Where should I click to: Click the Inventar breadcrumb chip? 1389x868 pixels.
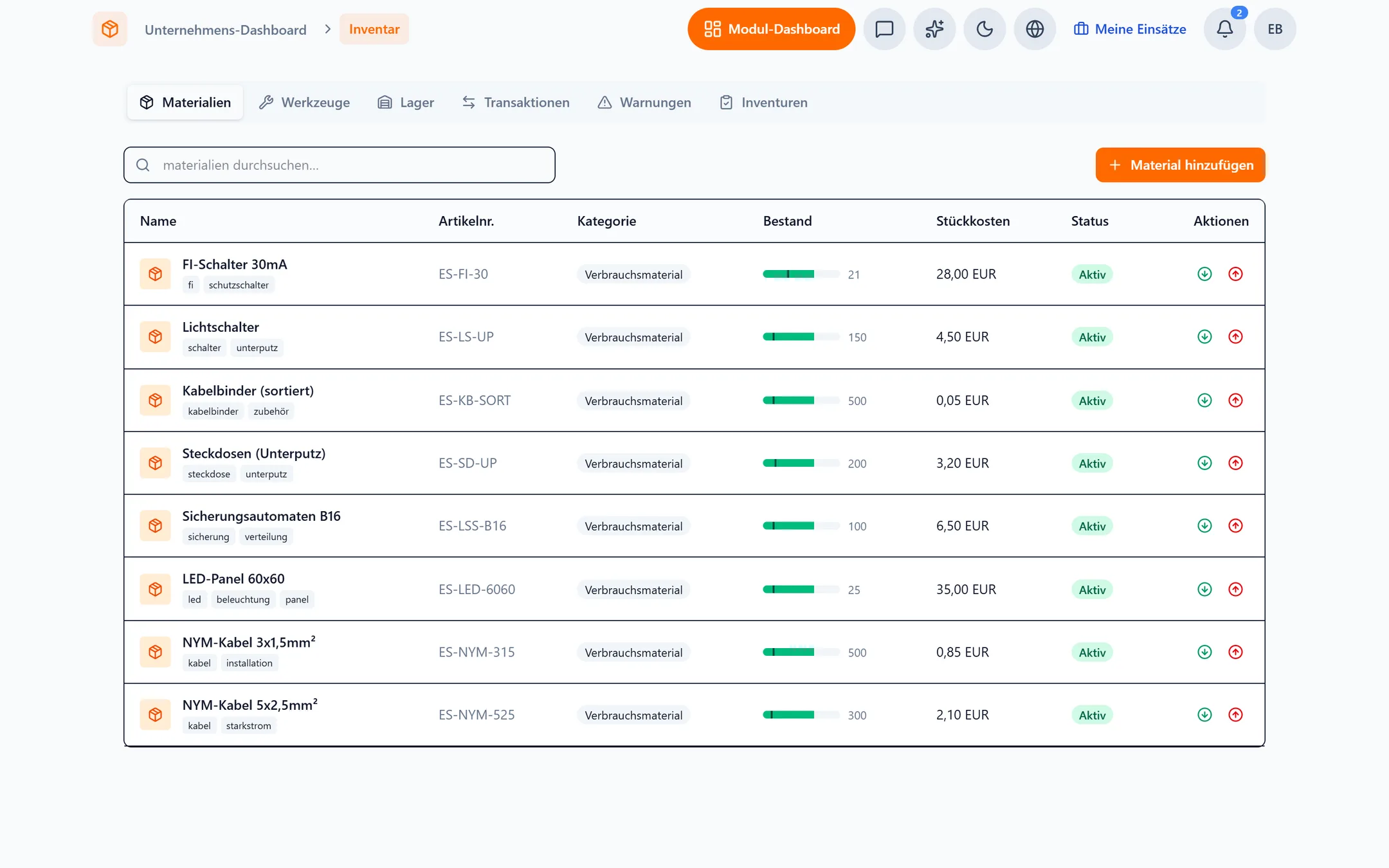374,29
